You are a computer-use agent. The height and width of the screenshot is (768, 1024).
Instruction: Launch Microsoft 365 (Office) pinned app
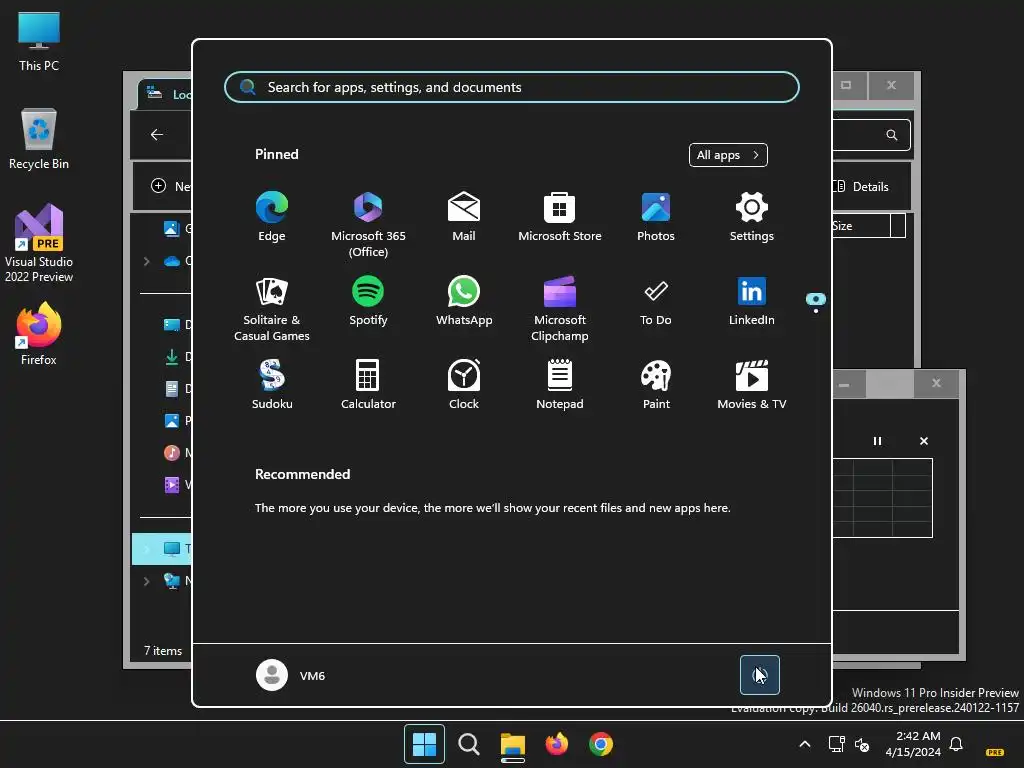pos(368,224)
